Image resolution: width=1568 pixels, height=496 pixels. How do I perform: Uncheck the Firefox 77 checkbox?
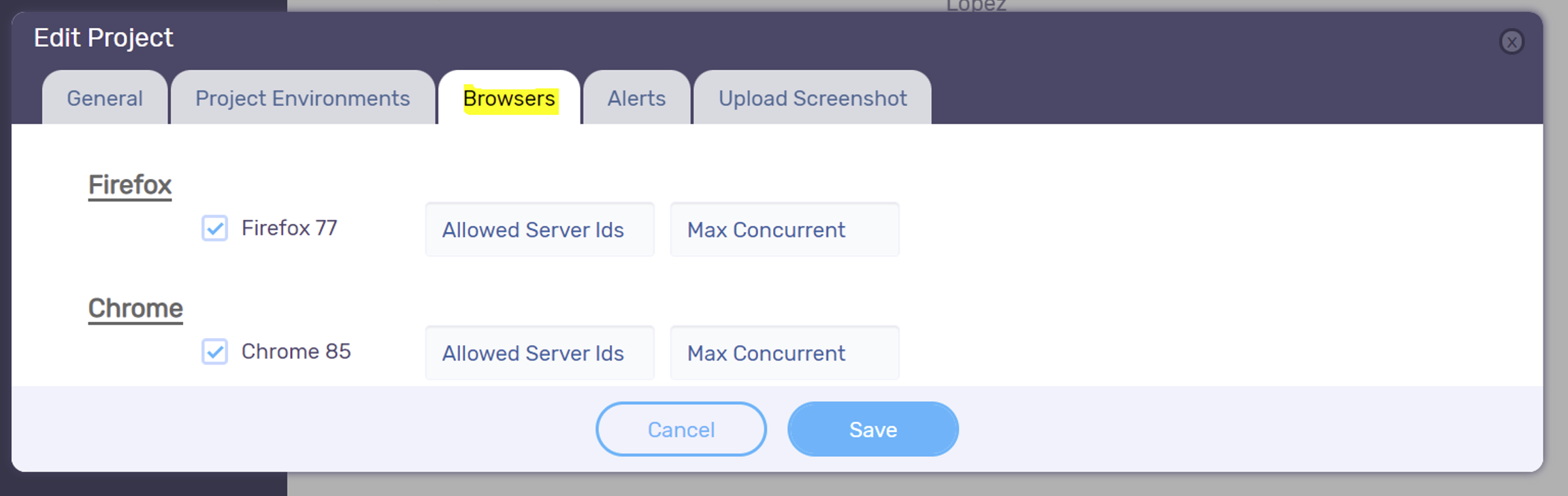(x=214, y=228)
